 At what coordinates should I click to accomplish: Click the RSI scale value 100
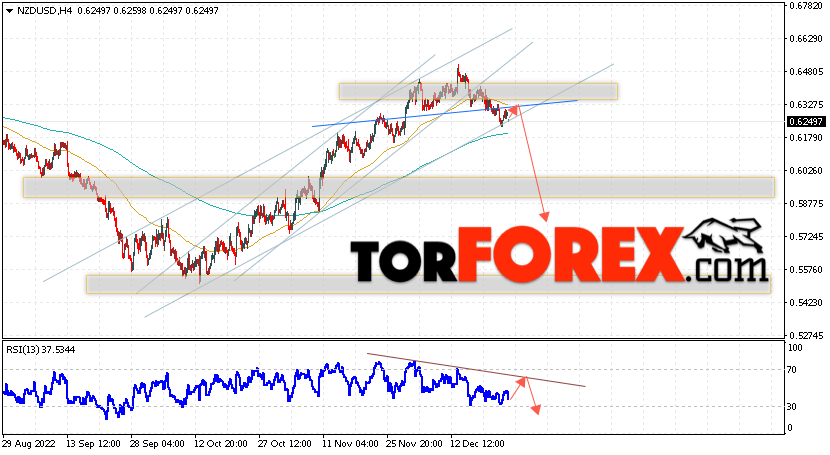coord(795,348)
